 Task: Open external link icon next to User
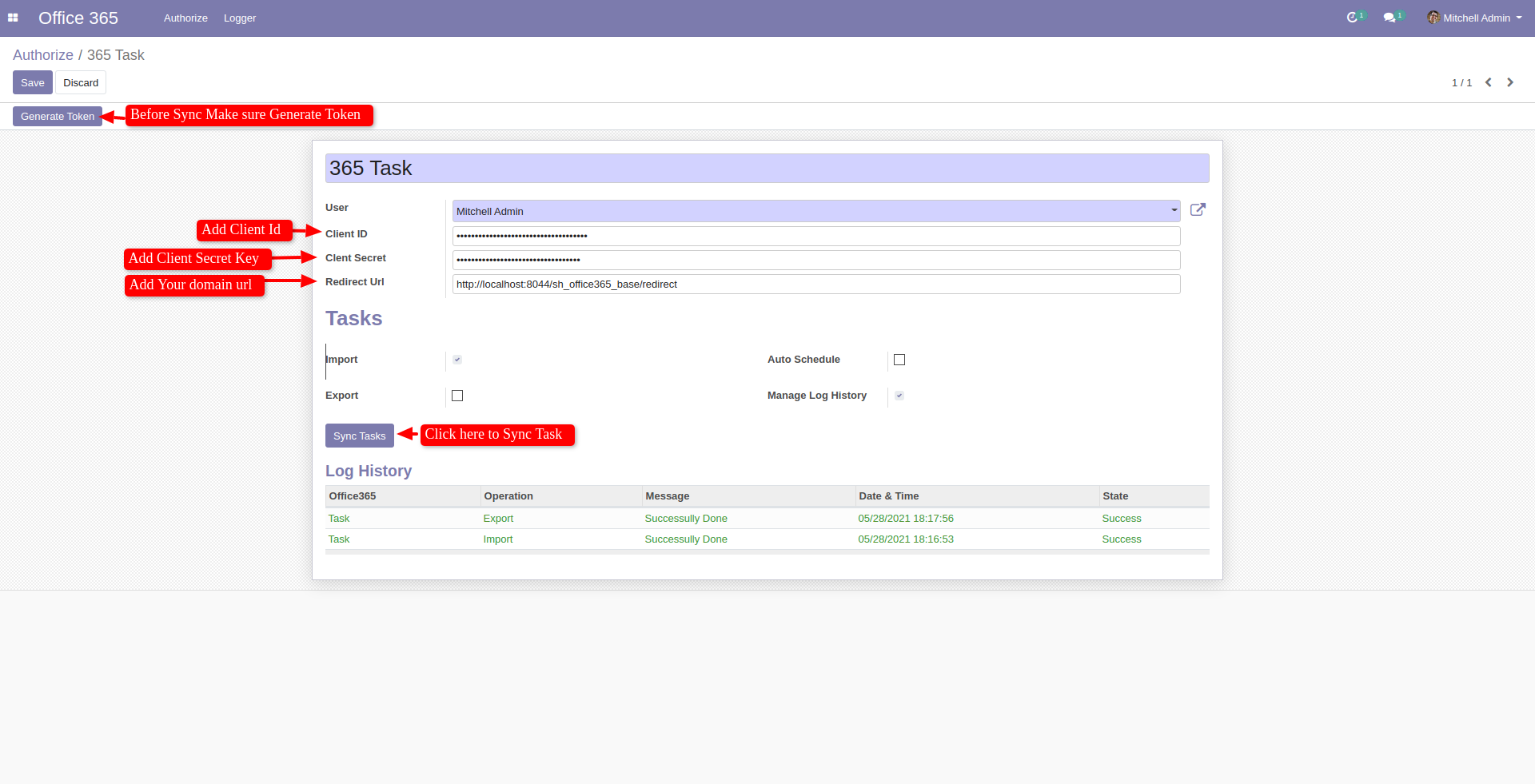1198,209
